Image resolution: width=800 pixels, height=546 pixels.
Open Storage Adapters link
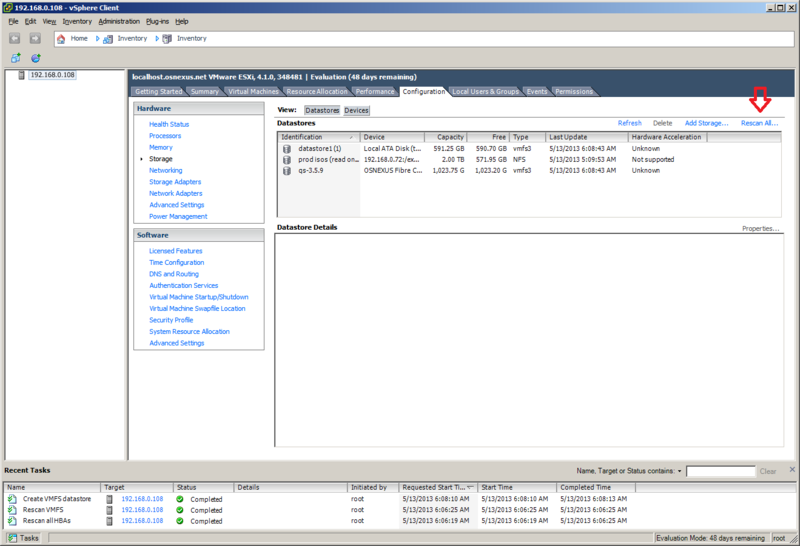tap(175, 182)
